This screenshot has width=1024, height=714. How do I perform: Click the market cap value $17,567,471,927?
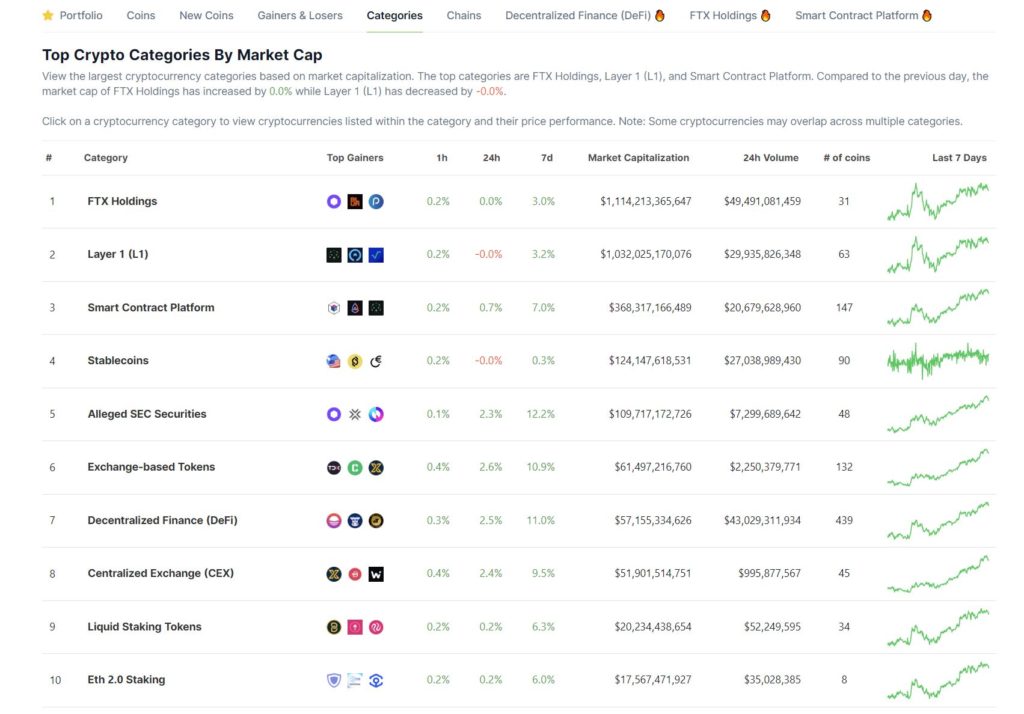(652, 680)
